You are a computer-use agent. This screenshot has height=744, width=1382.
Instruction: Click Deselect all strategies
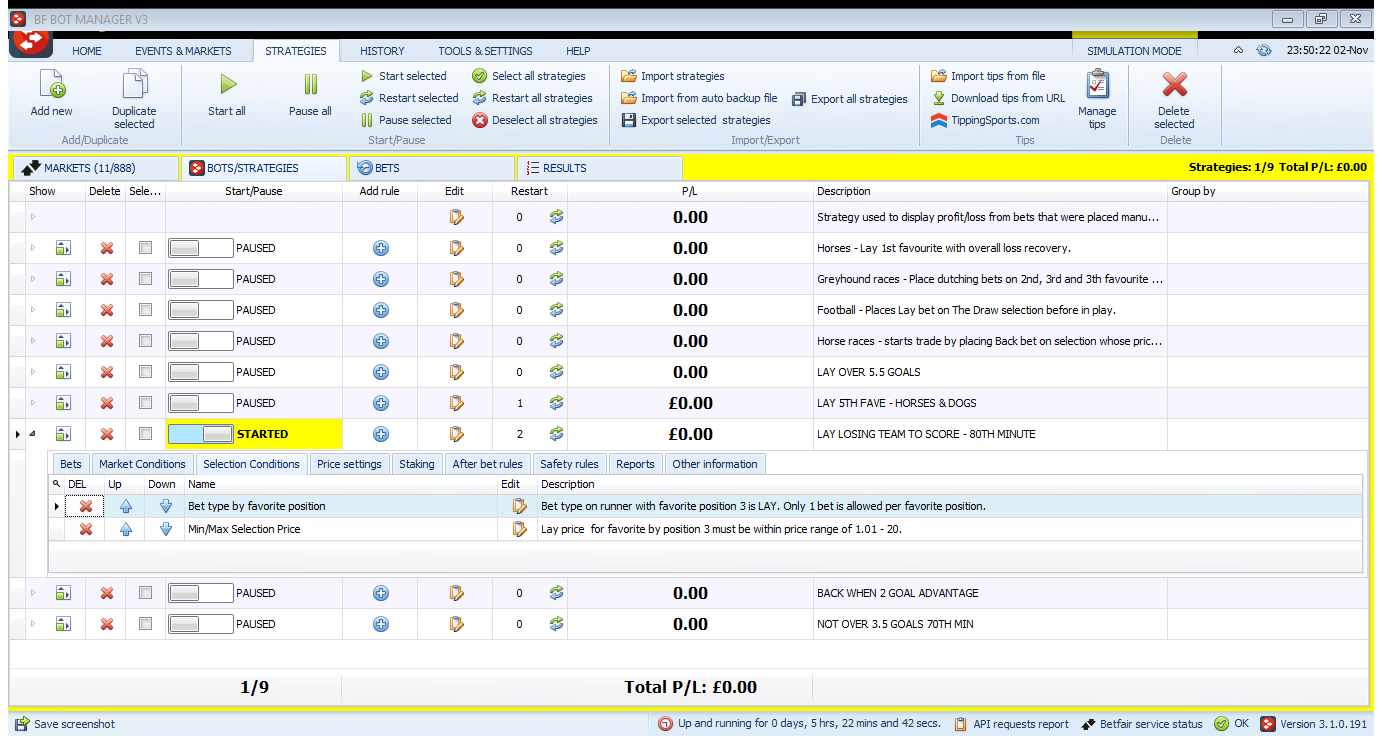535,120
